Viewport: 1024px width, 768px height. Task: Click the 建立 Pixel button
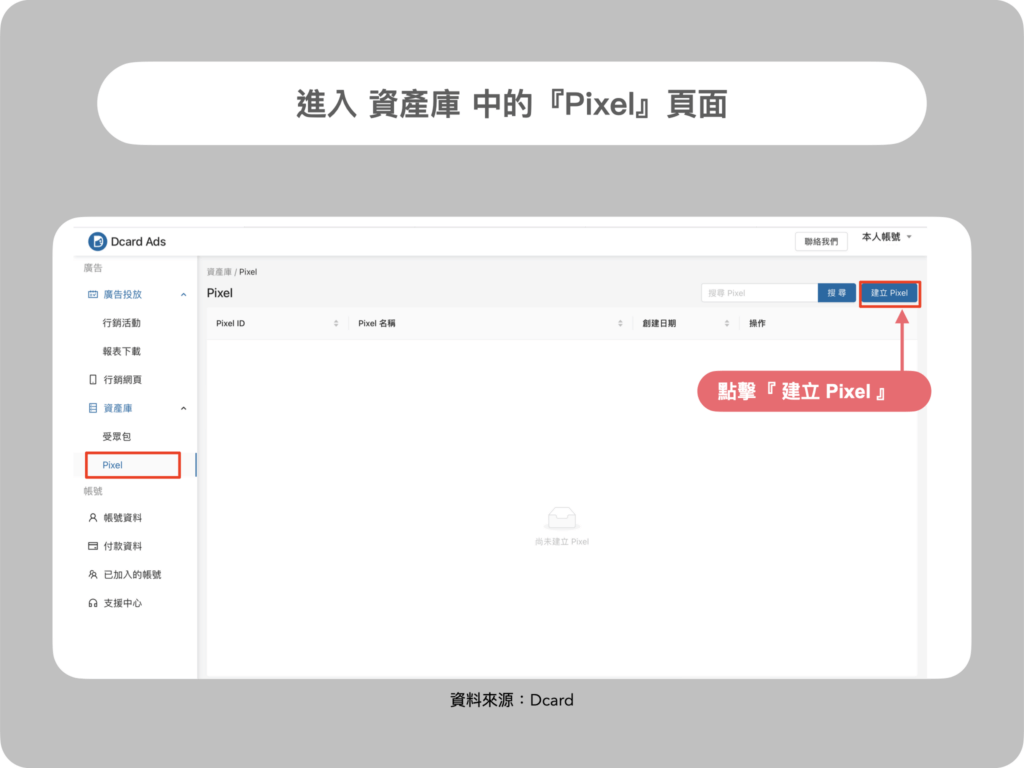(x=889, y=293)
